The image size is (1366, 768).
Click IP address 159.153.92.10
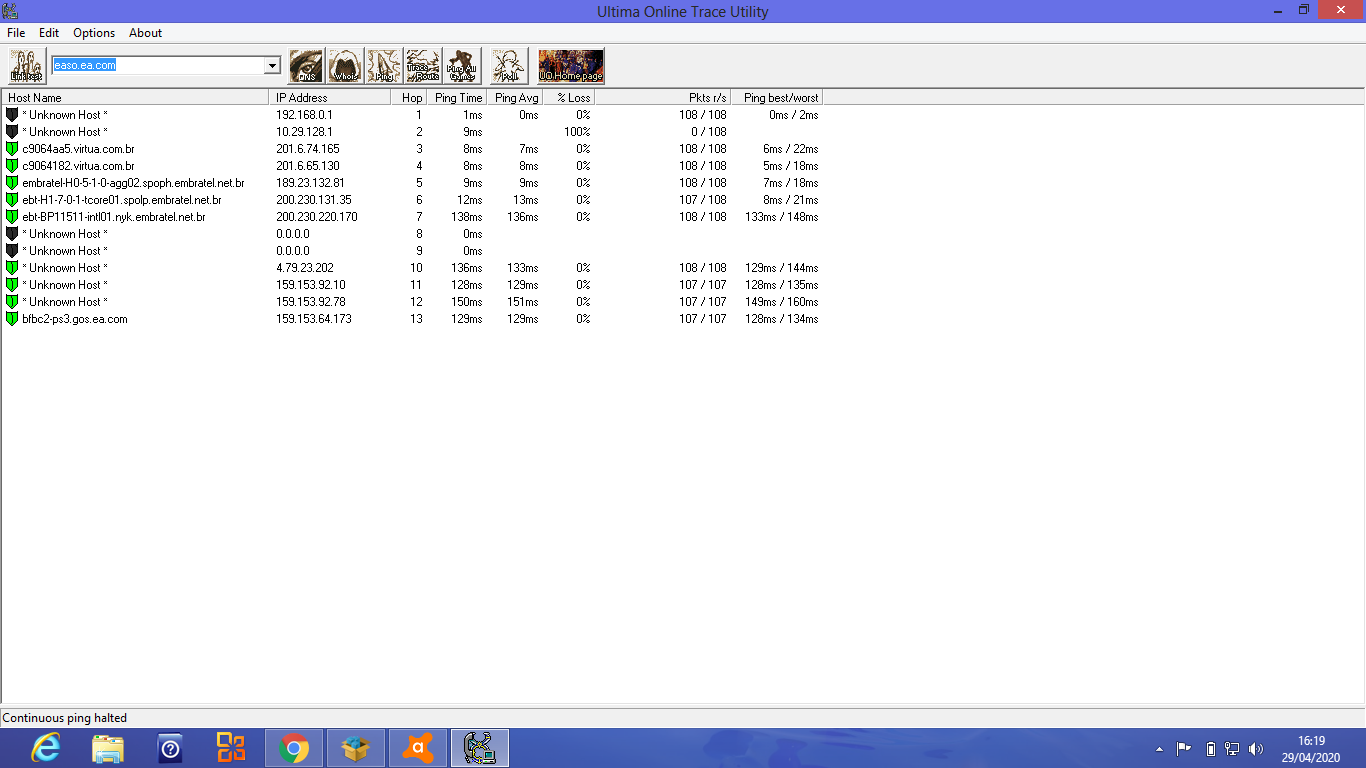click(310, 285)
